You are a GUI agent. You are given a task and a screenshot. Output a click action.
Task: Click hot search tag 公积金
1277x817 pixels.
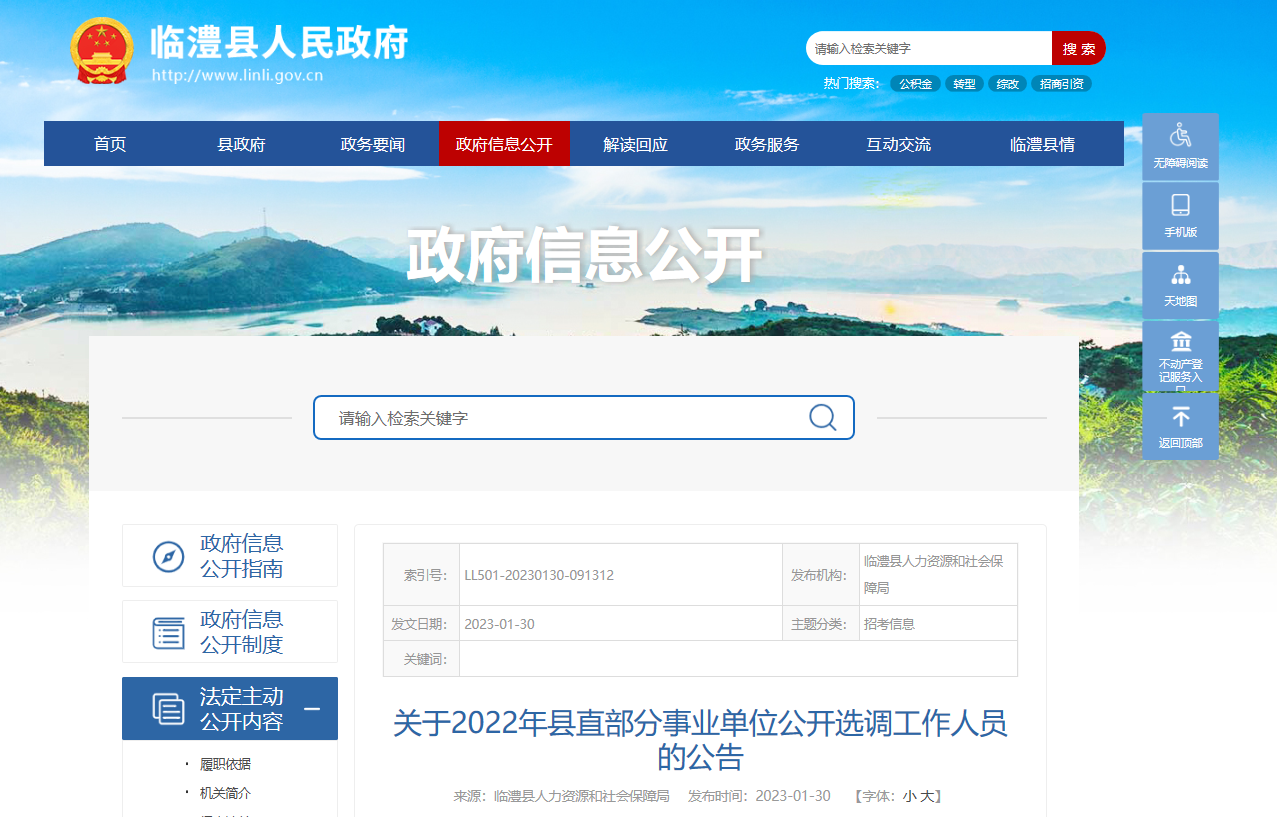(915, 84)
